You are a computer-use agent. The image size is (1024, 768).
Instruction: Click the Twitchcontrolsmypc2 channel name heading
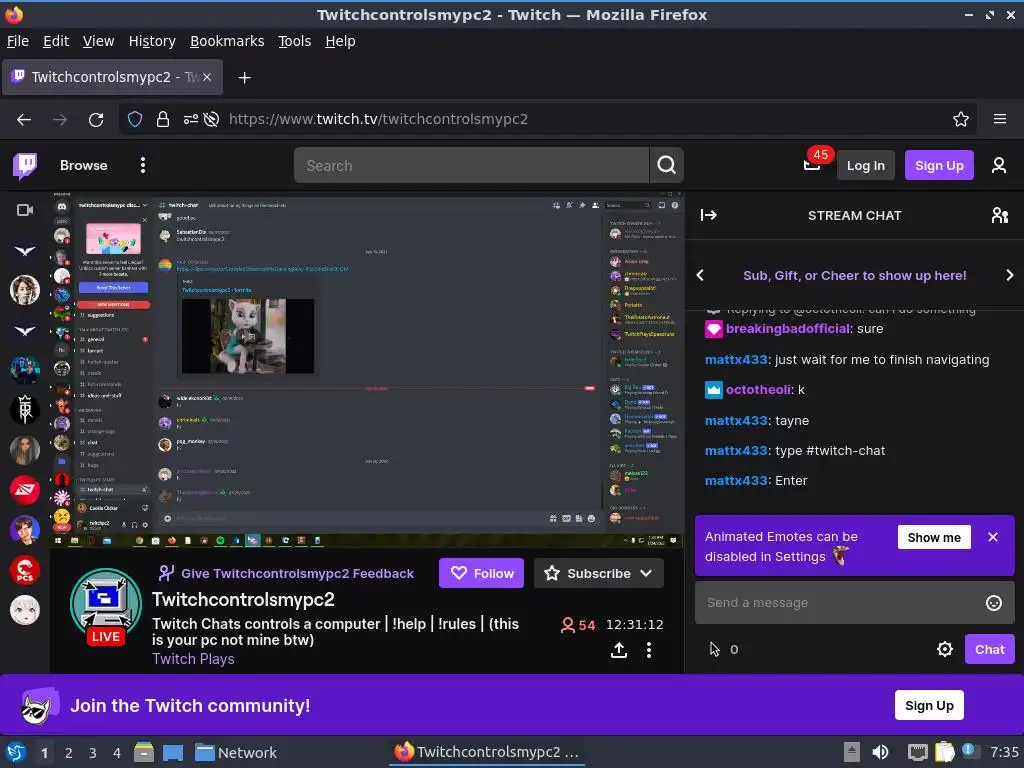tap(243, 599)
